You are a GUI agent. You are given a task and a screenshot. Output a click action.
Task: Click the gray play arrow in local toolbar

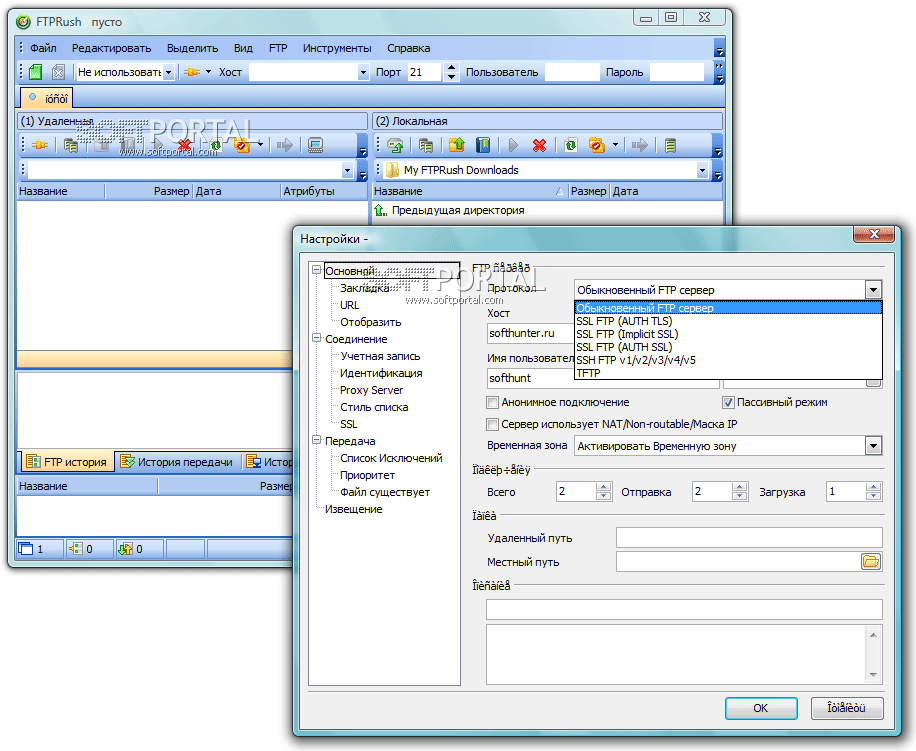[513, 145]
